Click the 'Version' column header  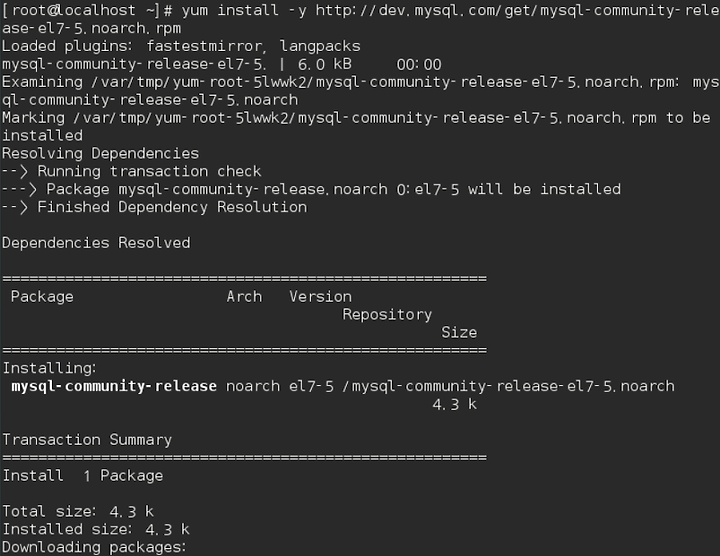321,297
